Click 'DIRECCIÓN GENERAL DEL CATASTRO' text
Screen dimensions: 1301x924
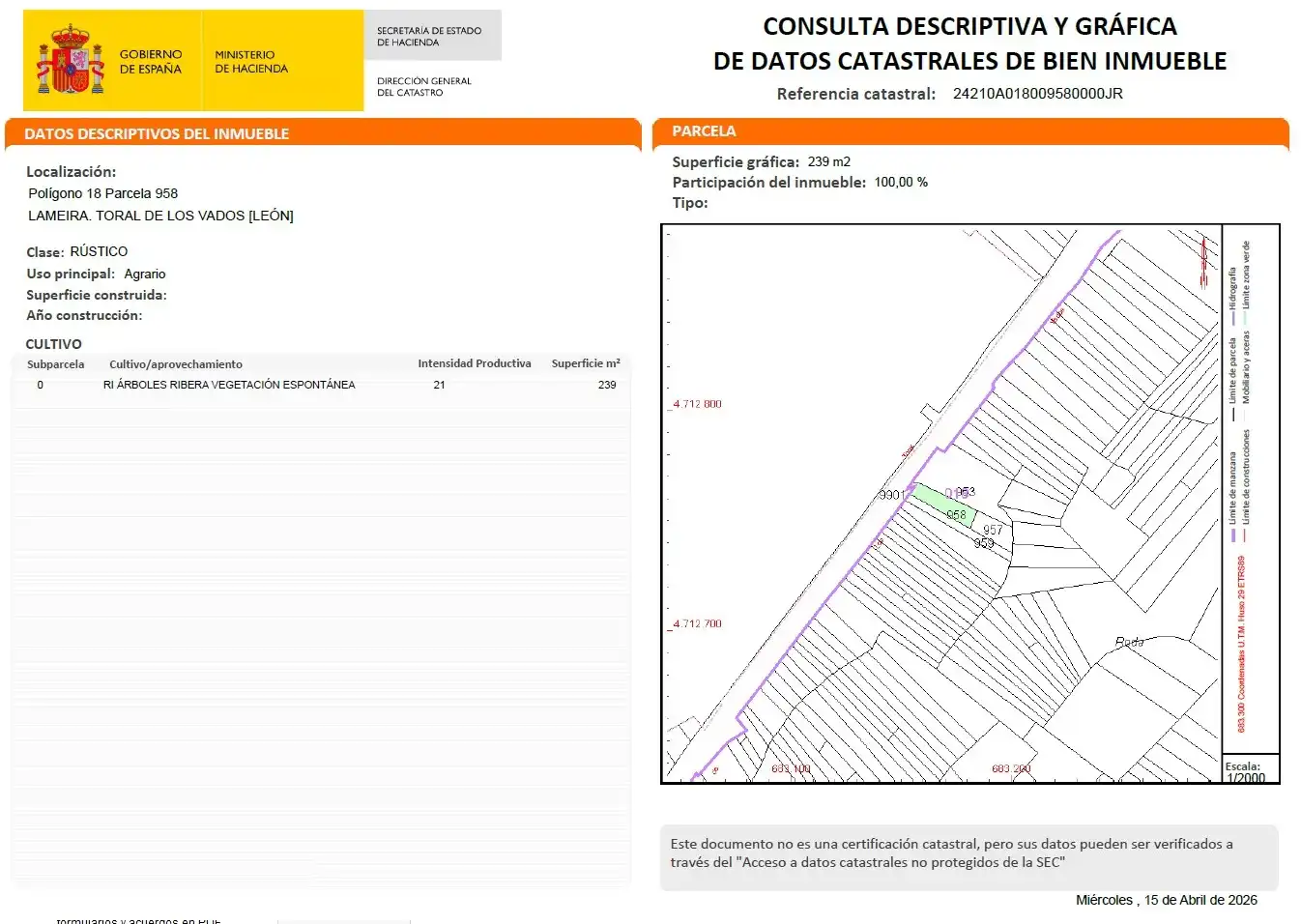coord(424,87)
